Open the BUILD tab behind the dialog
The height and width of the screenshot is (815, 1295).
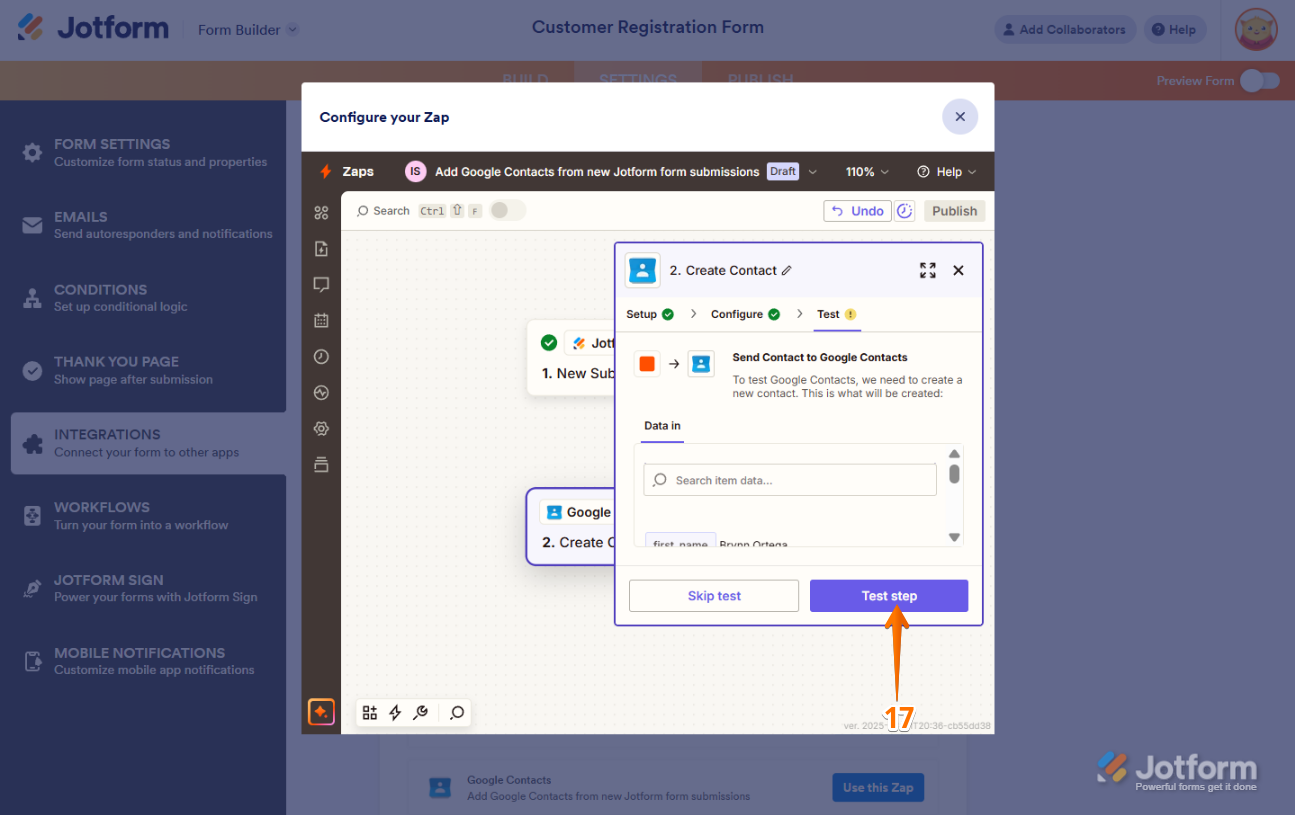click(x=525, y=79)
